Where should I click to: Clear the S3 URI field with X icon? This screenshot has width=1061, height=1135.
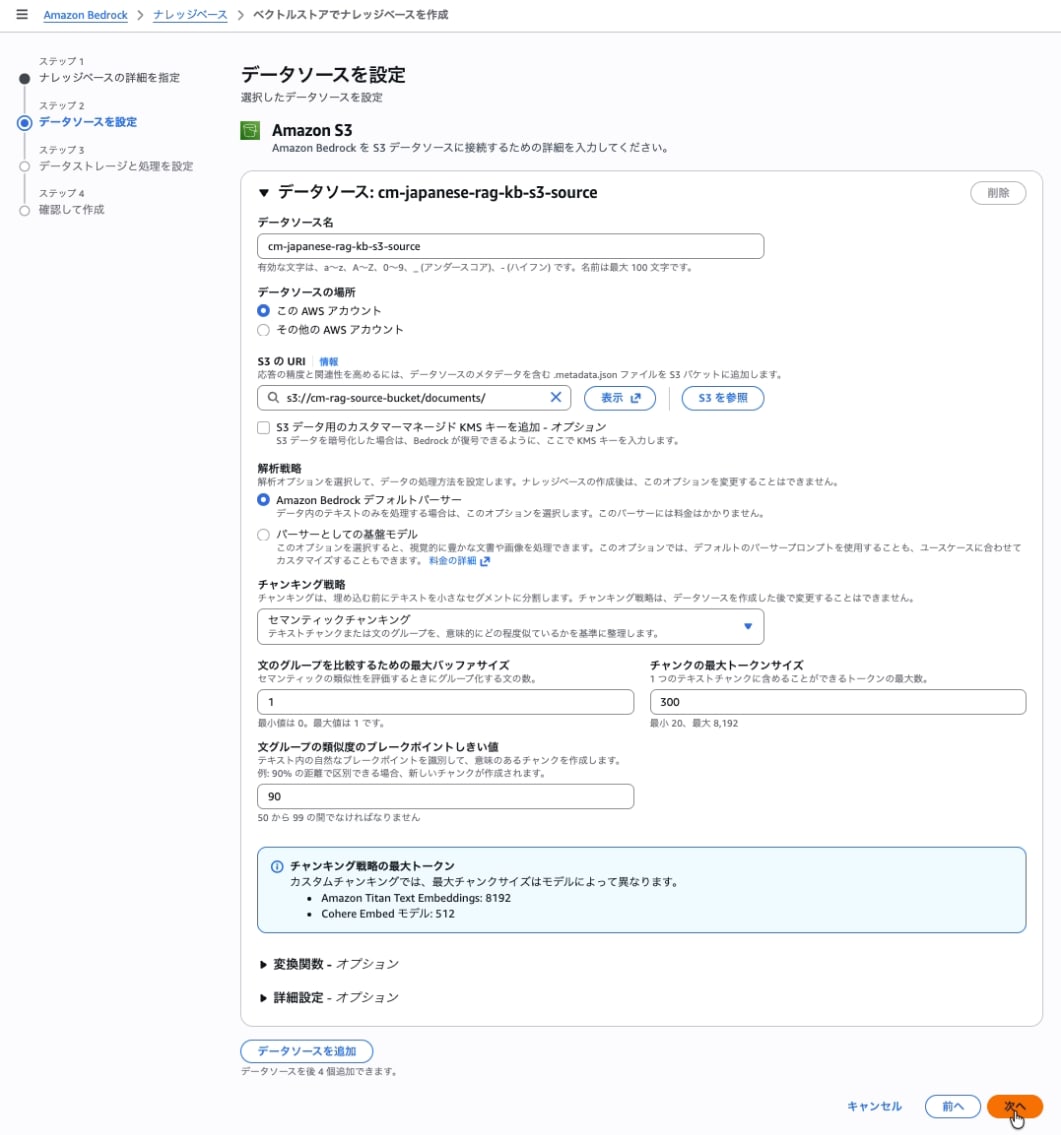pyautogui.click(x=556, y=398)
